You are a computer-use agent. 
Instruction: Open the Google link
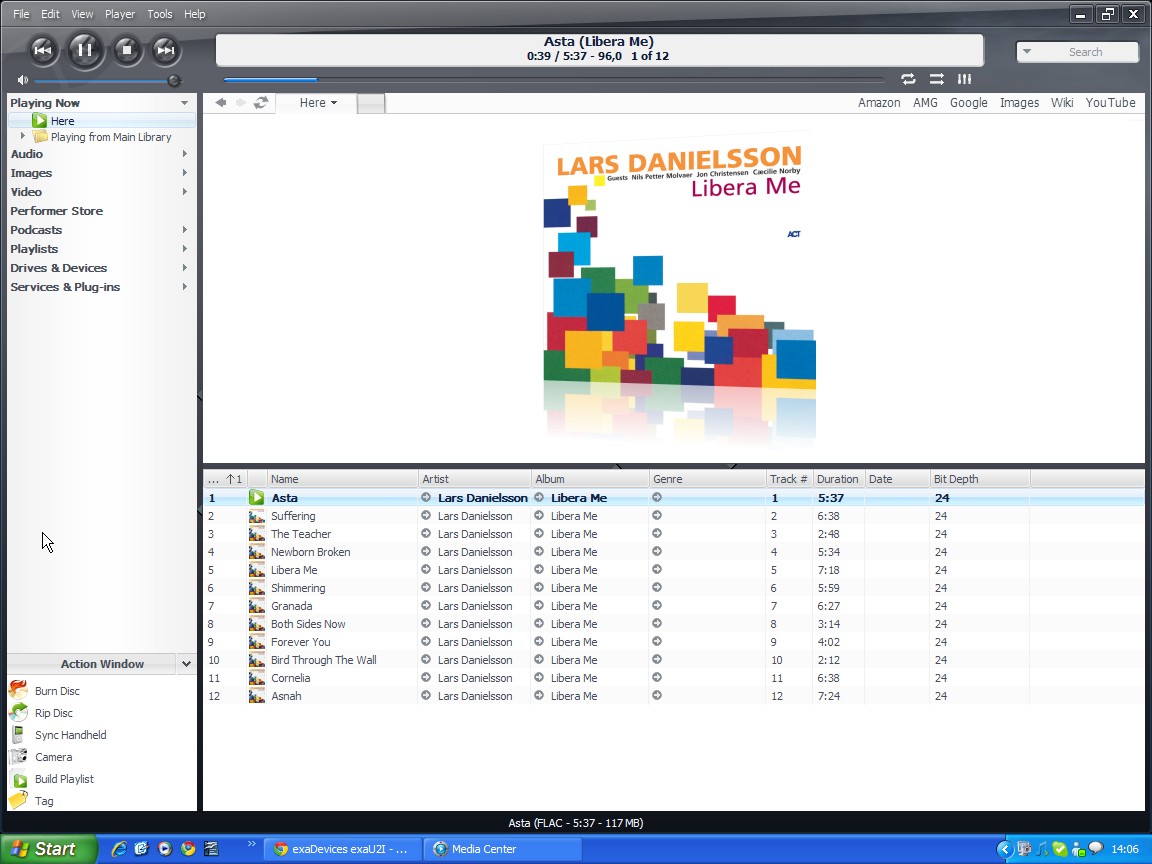968,103
